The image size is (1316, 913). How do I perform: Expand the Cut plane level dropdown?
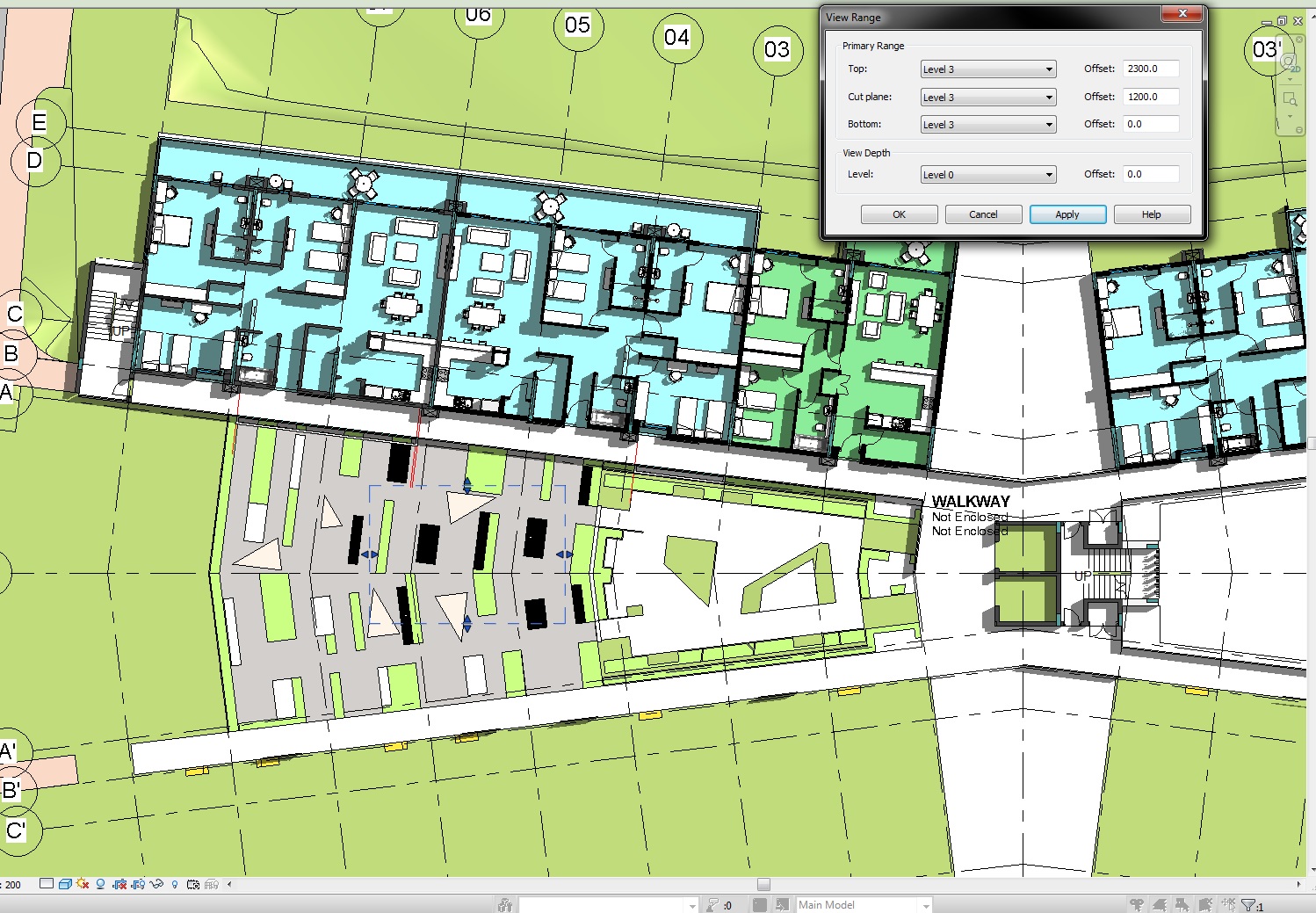[1048, 98]
